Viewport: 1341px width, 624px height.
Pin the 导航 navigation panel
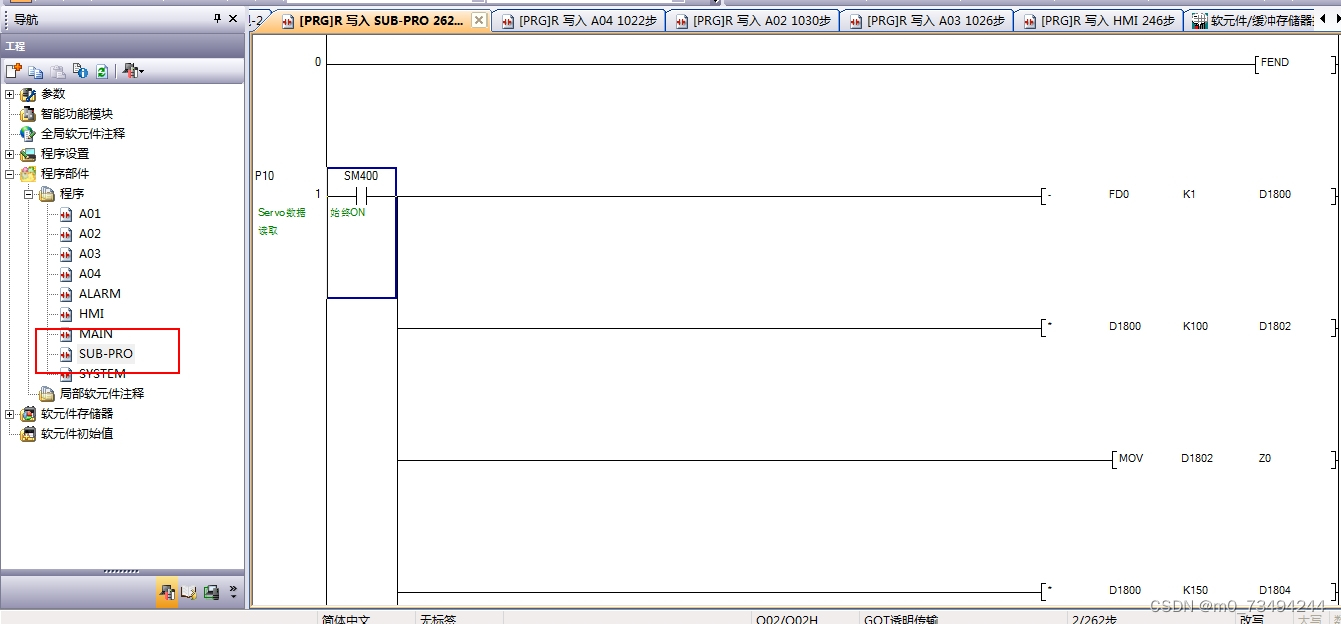[x=218, y=18]
